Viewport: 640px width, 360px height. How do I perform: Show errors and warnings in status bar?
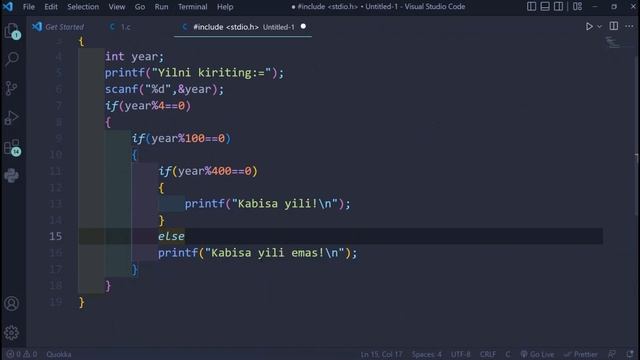(x=22, y=354)
